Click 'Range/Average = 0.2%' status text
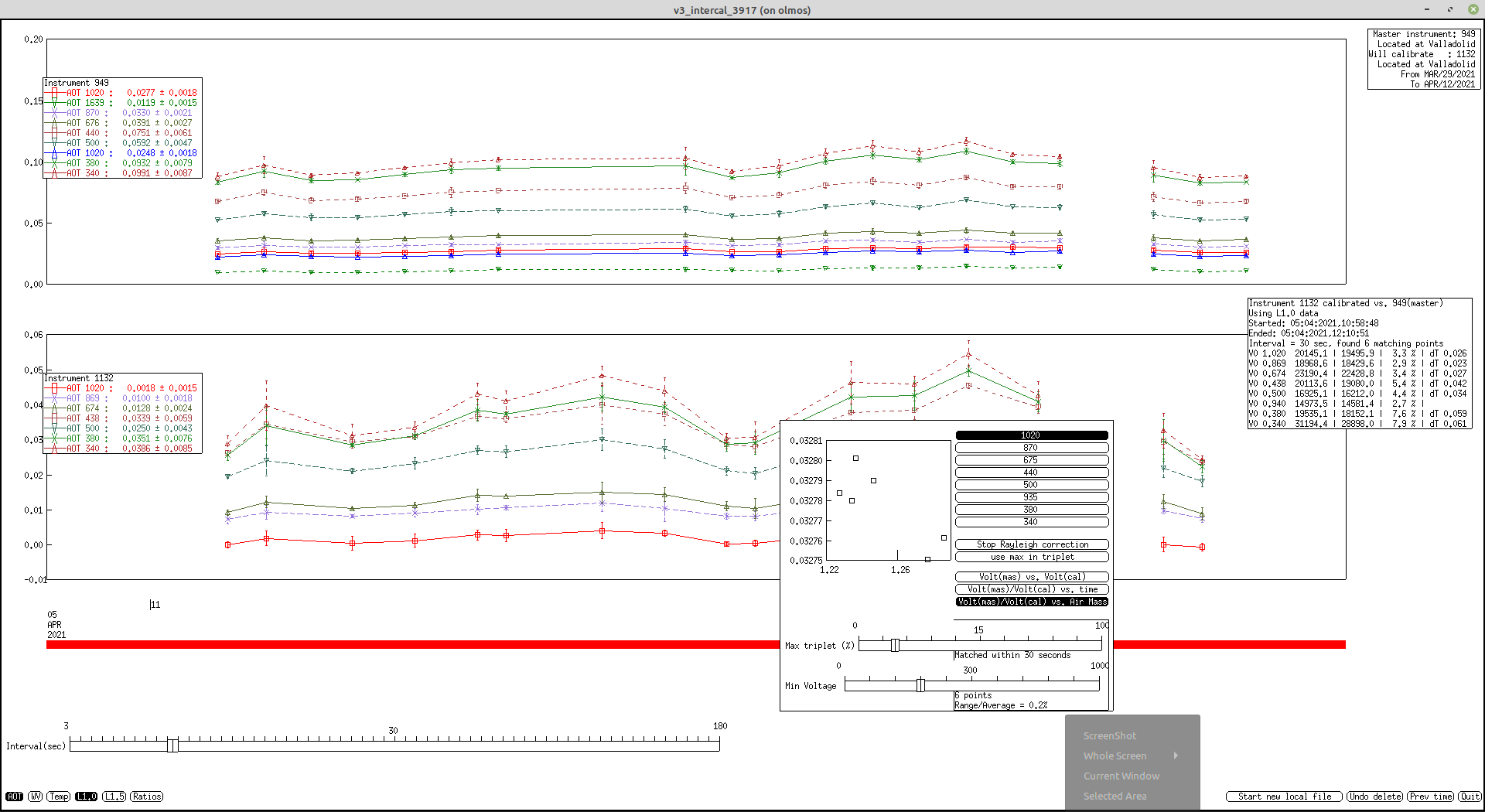Screen dimensions: 1485x812 click(x=1001, y=705)
